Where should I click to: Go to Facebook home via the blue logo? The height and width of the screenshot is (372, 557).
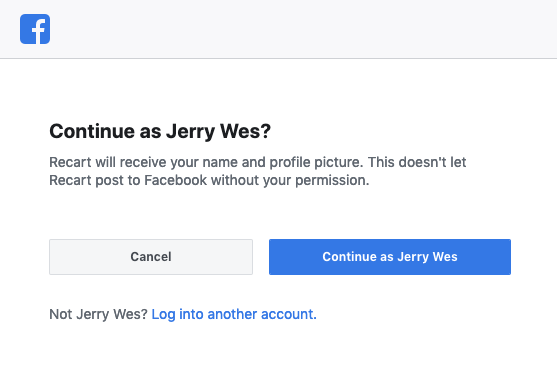pyautogui.click(x=35, y=29)
